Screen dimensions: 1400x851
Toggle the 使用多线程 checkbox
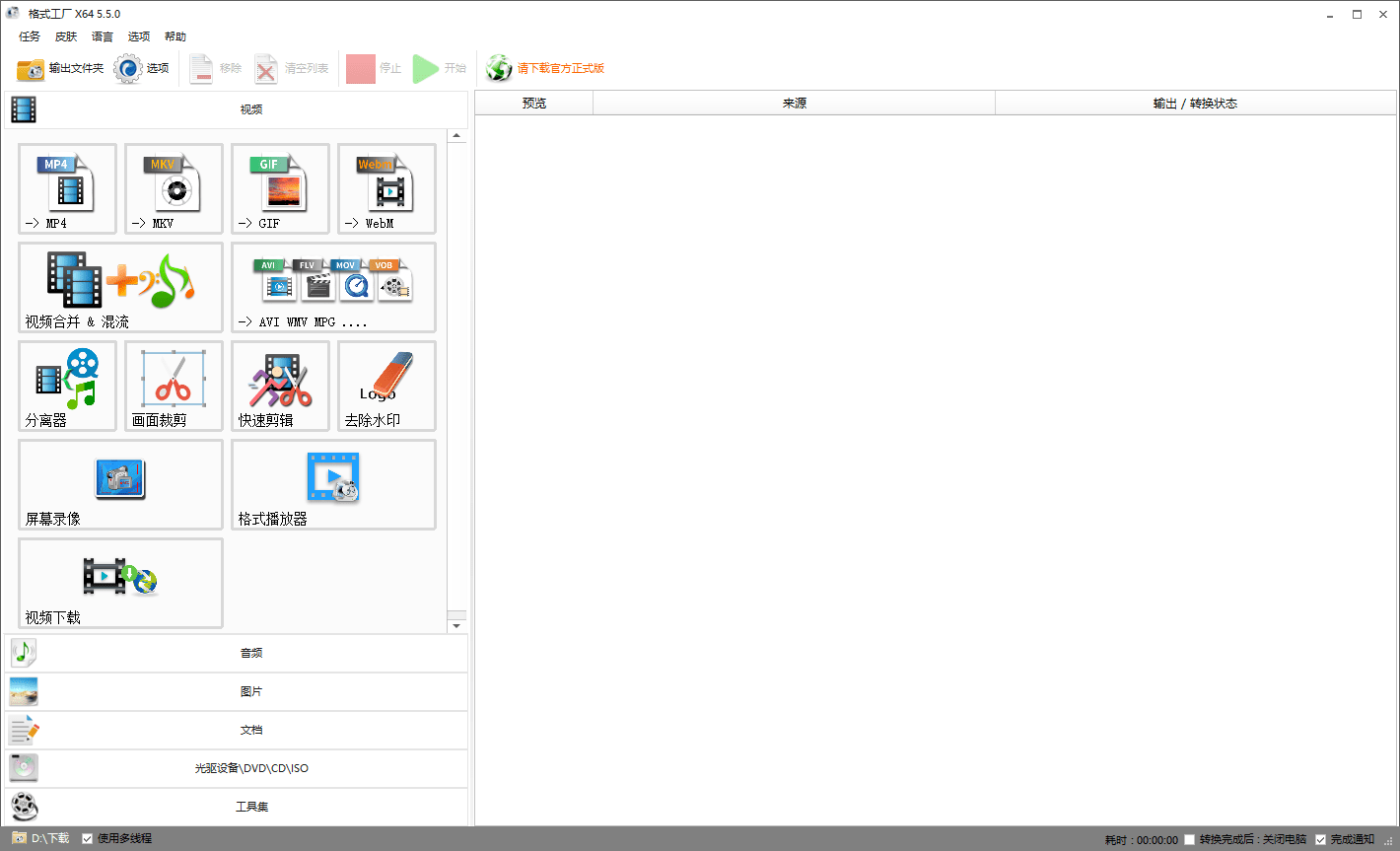click(x=88, y=839)
